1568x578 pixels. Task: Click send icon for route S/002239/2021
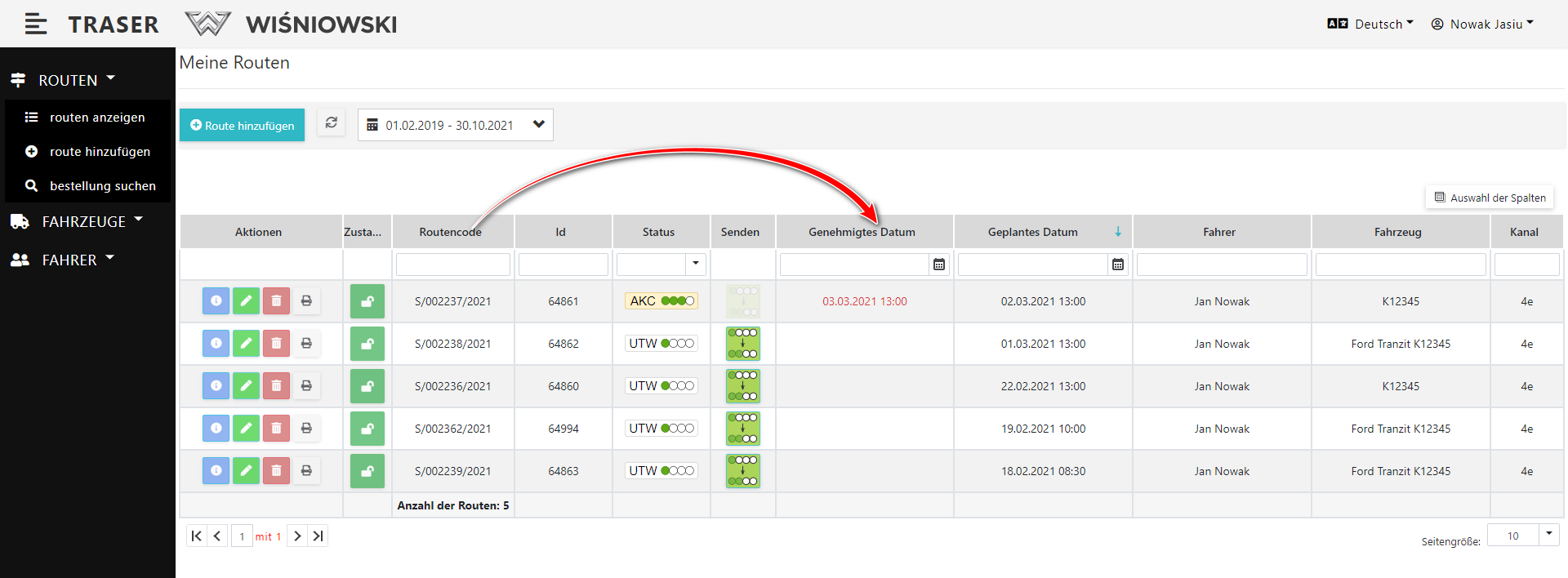[x=742, y=471]
